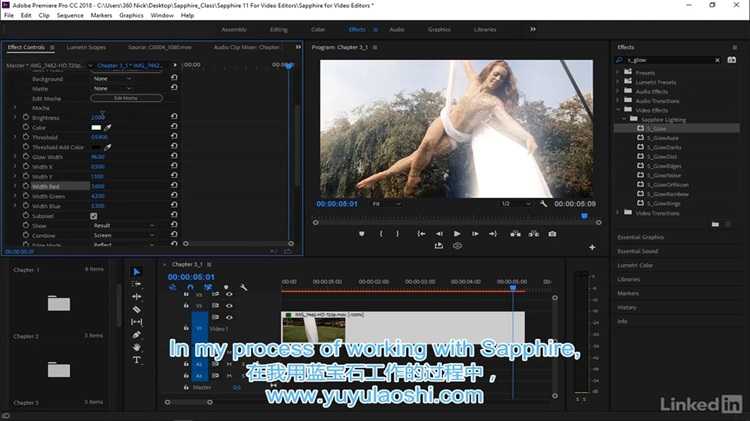Open the Program monitor zoom level dropdown
The width and height of the screenshot is (750, 421).
[386, 204]
